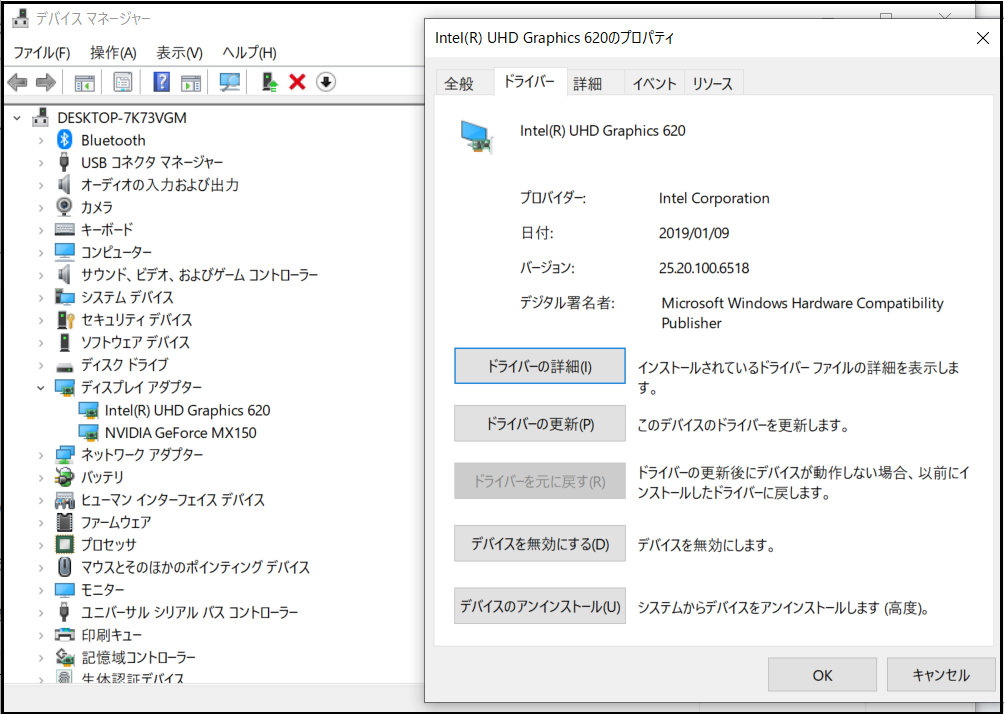Viewport: 1004px width, 714px height.
Task: Click デバイスを無効にする(D) button
Action: (x=540, y=544)
